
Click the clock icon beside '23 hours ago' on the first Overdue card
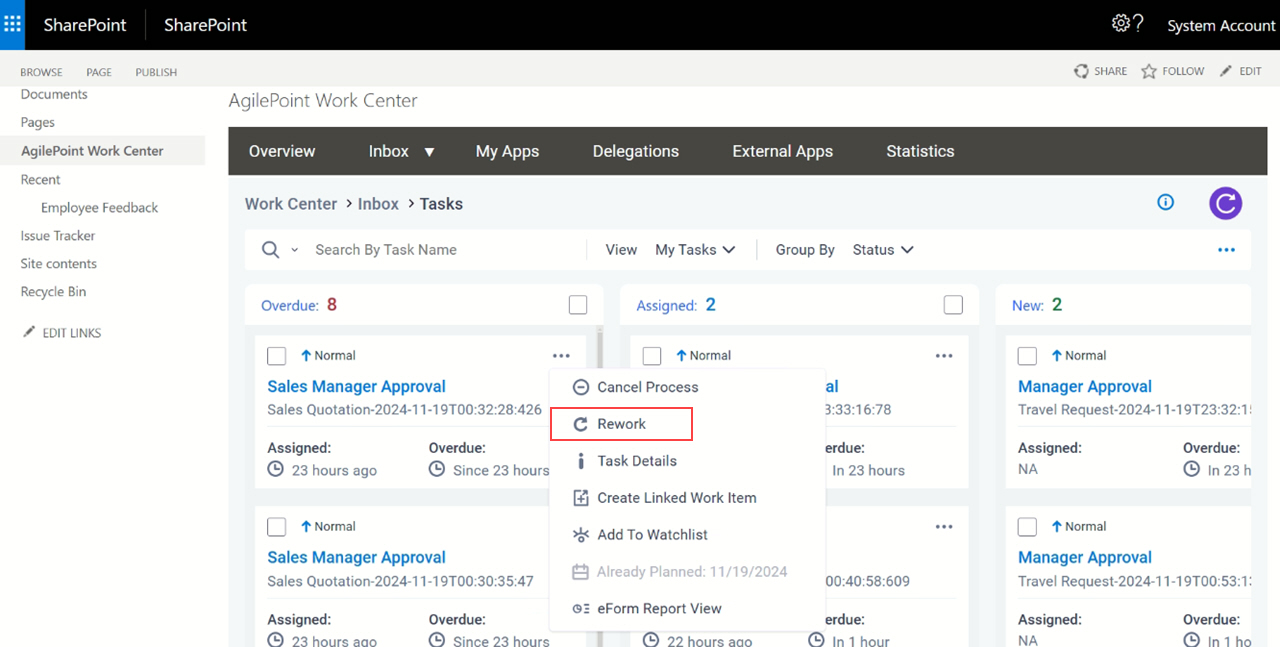coord(276,469)
